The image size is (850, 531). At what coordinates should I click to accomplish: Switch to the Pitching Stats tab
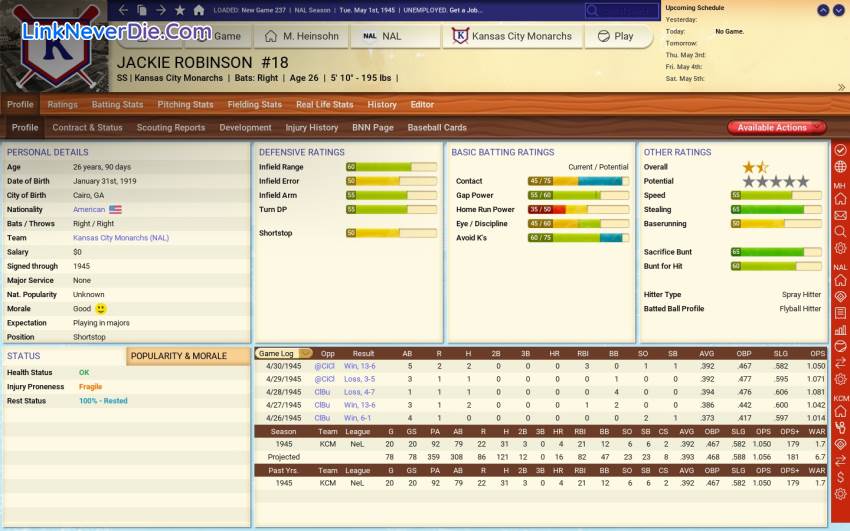[x=185, y=105]
